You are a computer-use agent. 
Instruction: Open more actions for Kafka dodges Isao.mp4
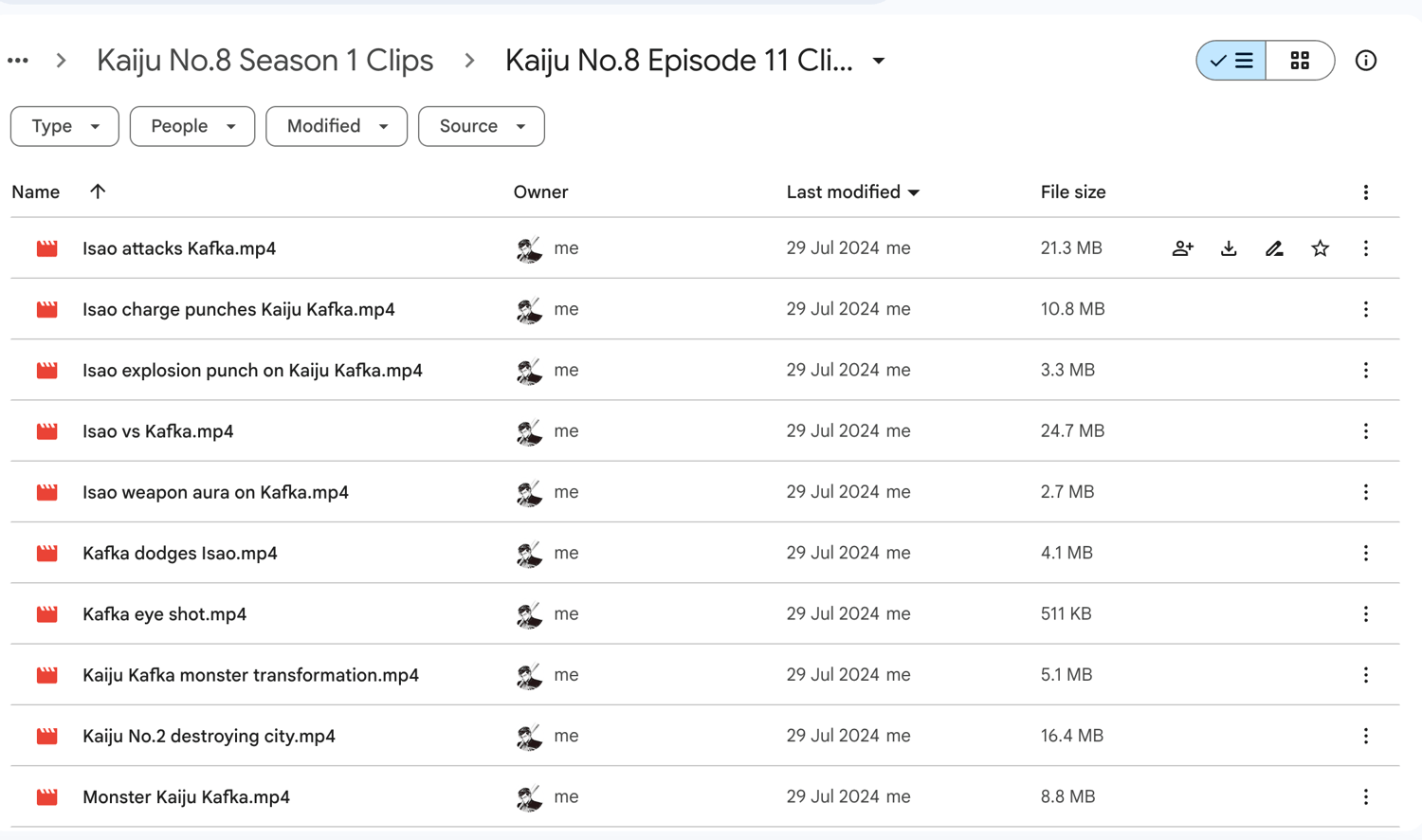point(1366,553)
